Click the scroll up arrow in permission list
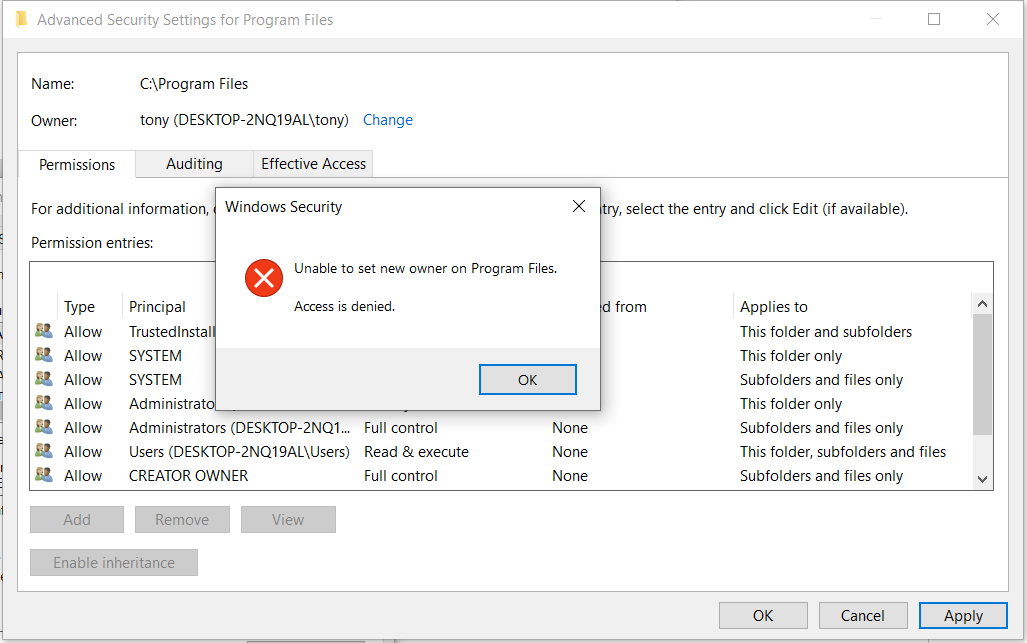Image resolution: width=1027 pixels, height=643 pixels. click(982, 304)
